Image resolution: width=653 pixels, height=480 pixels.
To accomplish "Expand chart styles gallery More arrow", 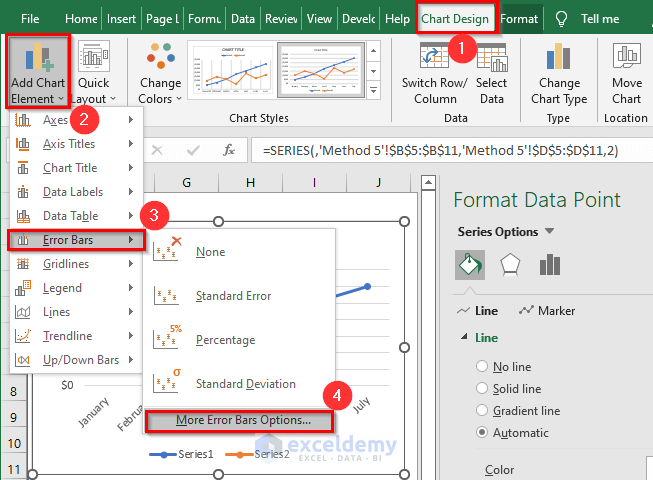I will click(374, 90).
